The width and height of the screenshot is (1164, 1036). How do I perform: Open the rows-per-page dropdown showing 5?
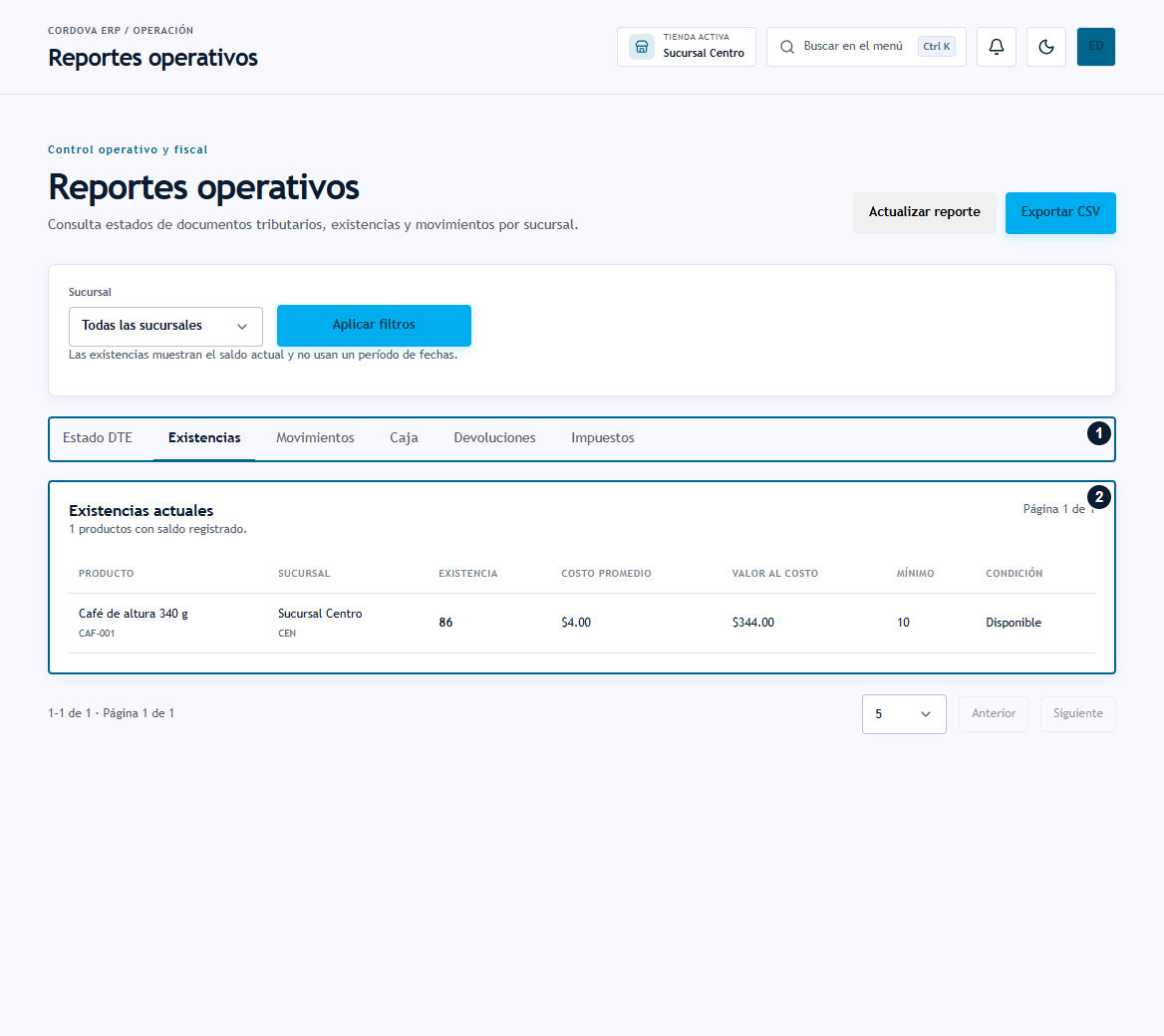[904, 714]
